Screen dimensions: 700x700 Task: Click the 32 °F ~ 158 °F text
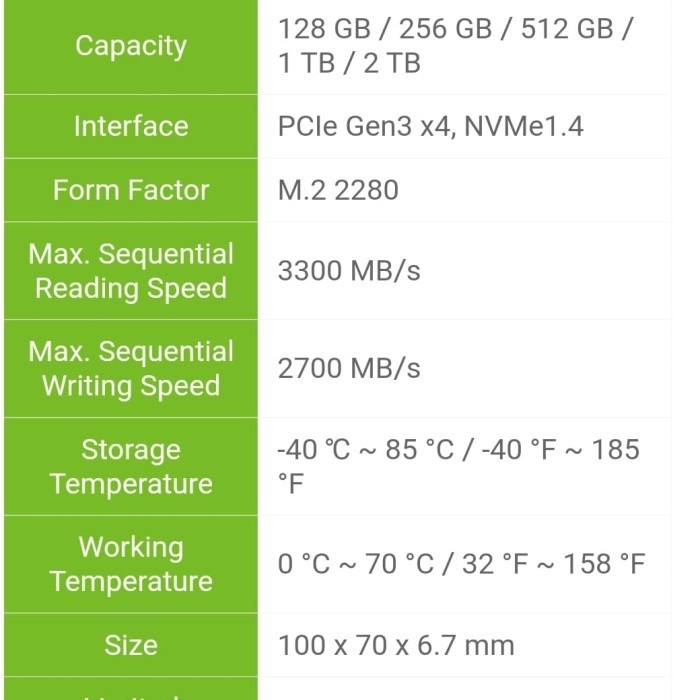click(553, 565)
